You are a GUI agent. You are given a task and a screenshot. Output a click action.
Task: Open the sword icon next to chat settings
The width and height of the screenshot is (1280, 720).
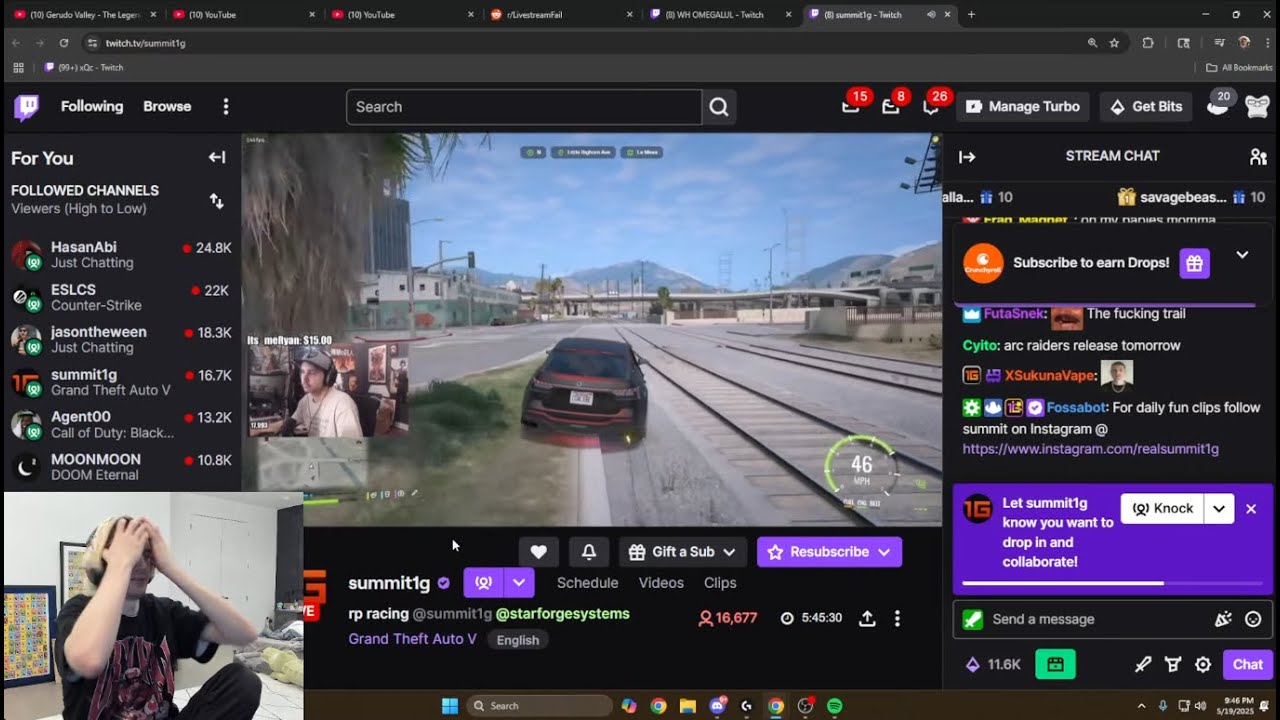pos(1143,664)
